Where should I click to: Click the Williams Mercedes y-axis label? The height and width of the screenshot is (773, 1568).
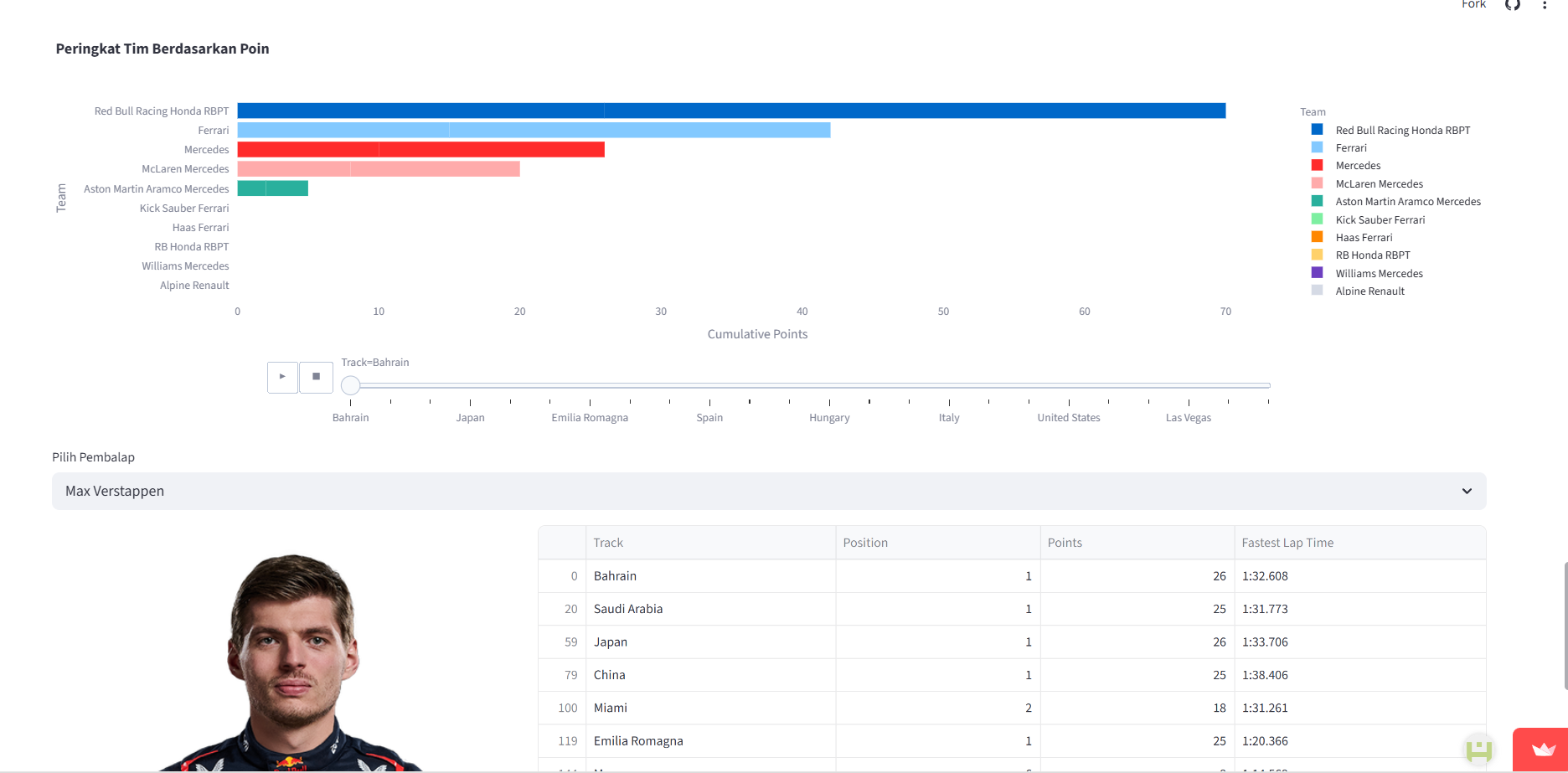tap(185, 266)
